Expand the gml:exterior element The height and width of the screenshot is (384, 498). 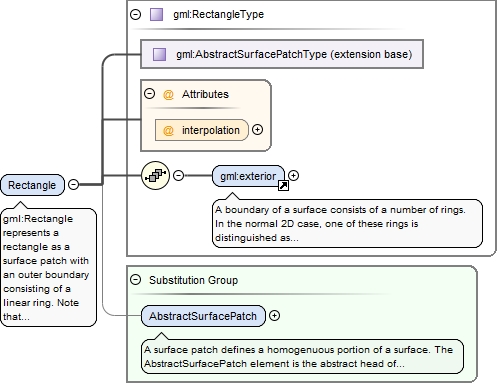pos(293,175)
